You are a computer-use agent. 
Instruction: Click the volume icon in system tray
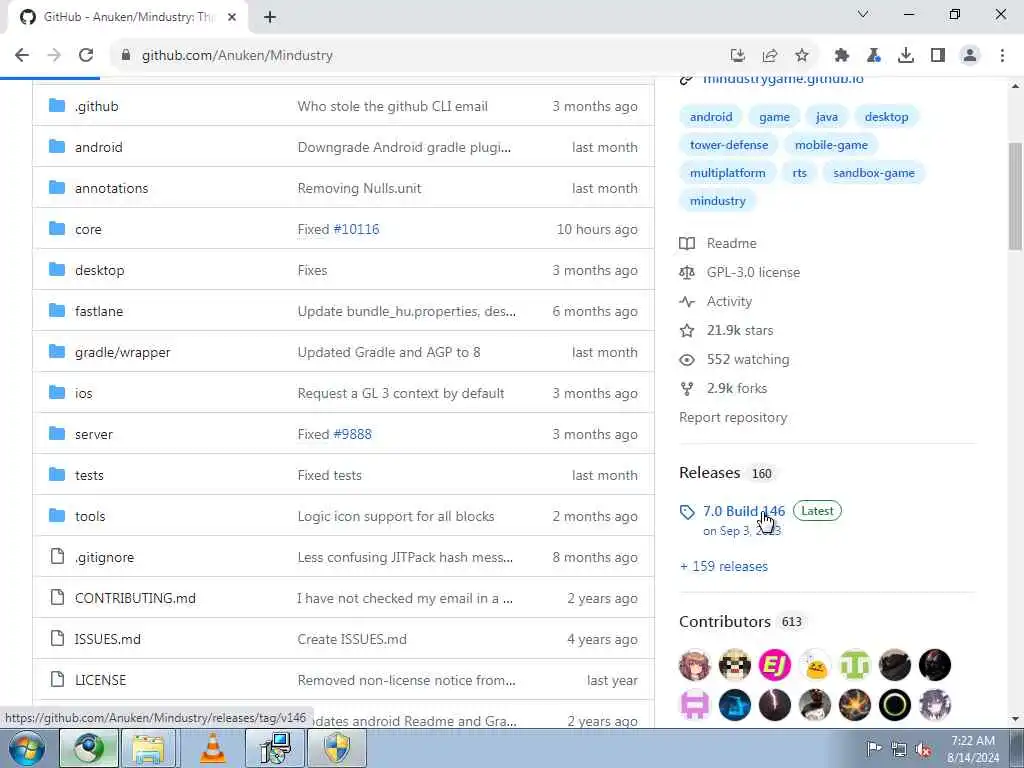pos(923,750)
